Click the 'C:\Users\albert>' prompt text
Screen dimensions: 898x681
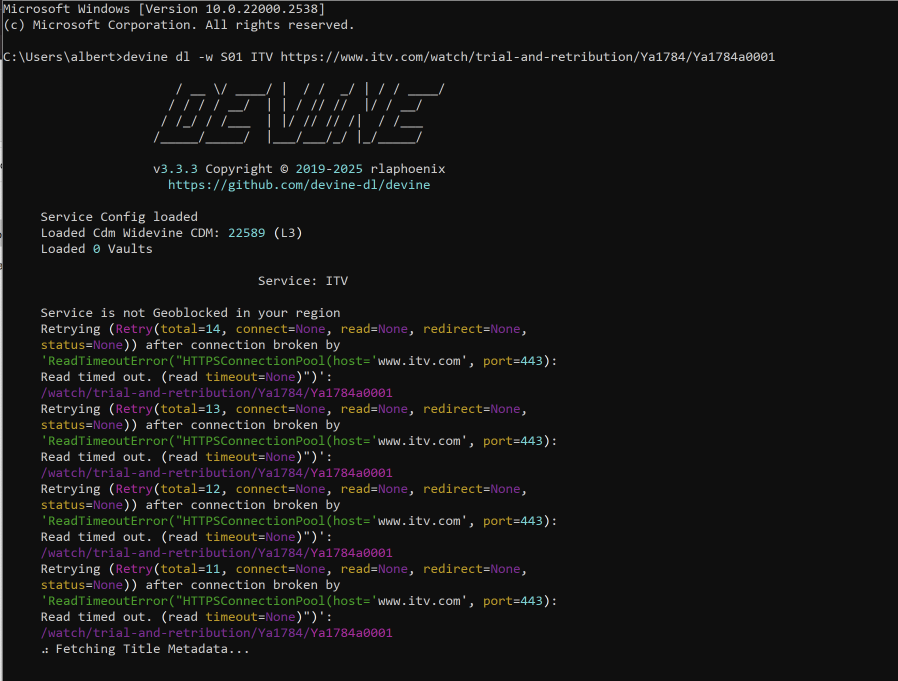pyautogui.click(x=63, y=57)
